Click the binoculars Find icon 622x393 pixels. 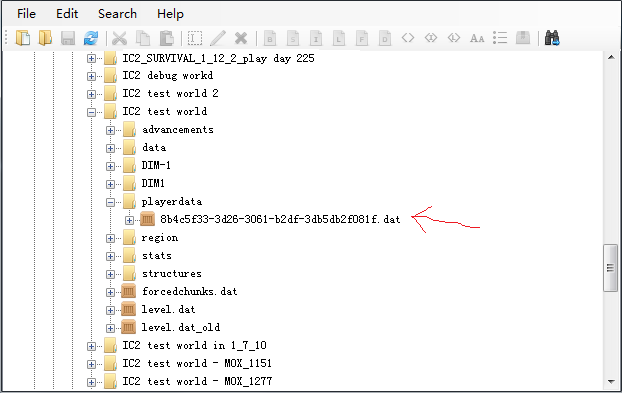(x=552, y=38)
